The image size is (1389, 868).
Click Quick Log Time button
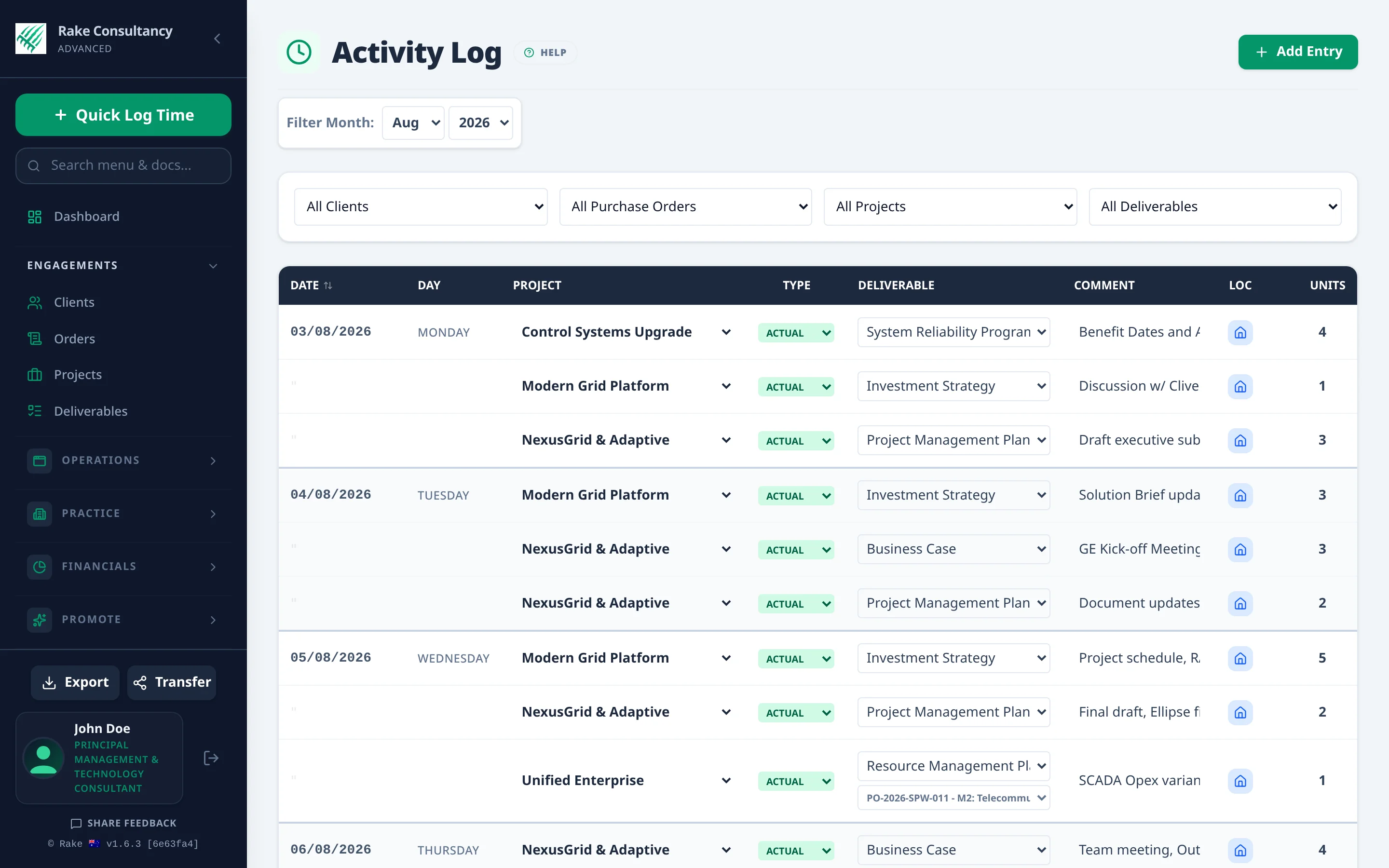123,115
